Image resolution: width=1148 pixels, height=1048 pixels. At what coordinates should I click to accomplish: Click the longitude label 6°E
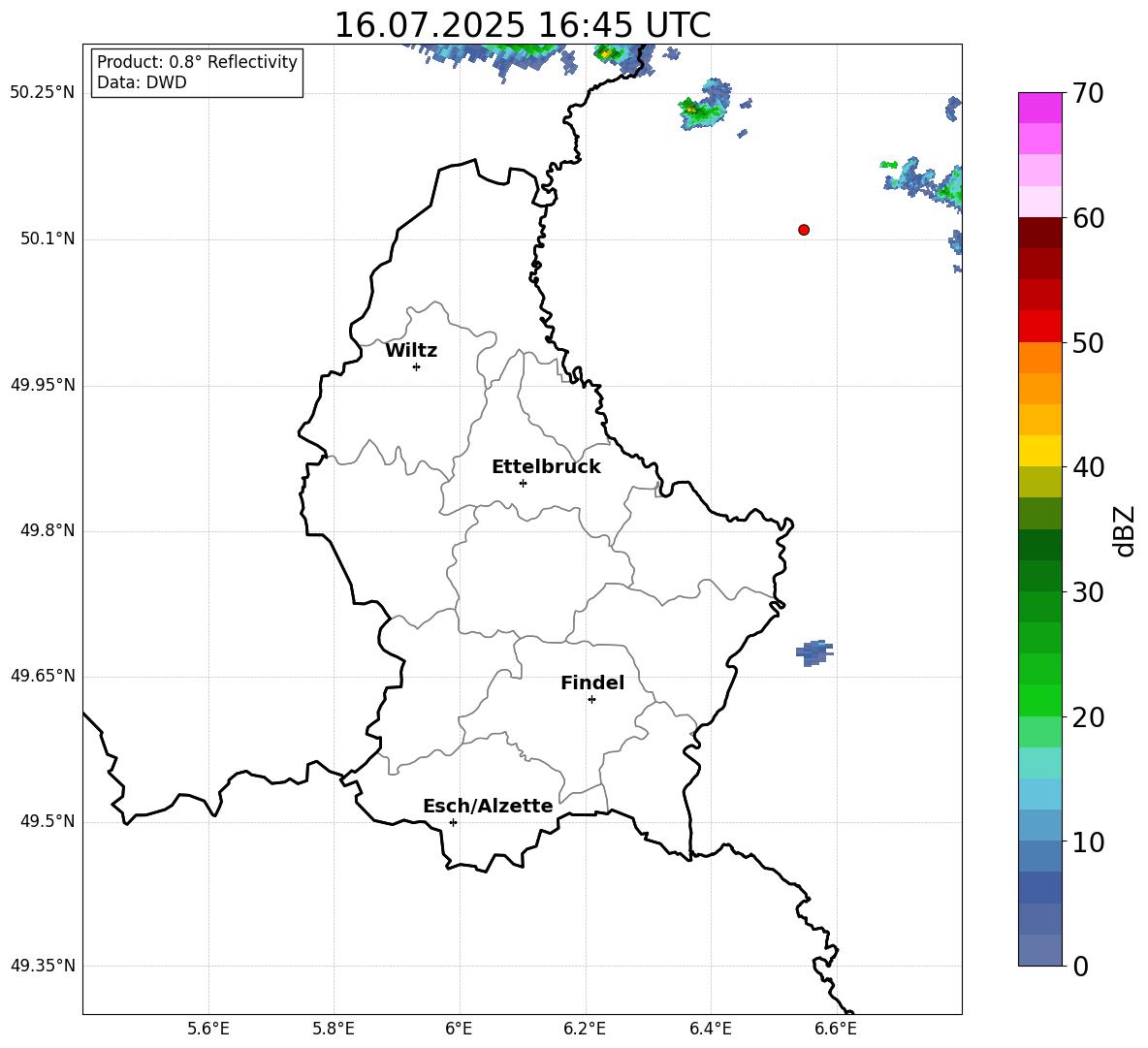[459, 1029]
